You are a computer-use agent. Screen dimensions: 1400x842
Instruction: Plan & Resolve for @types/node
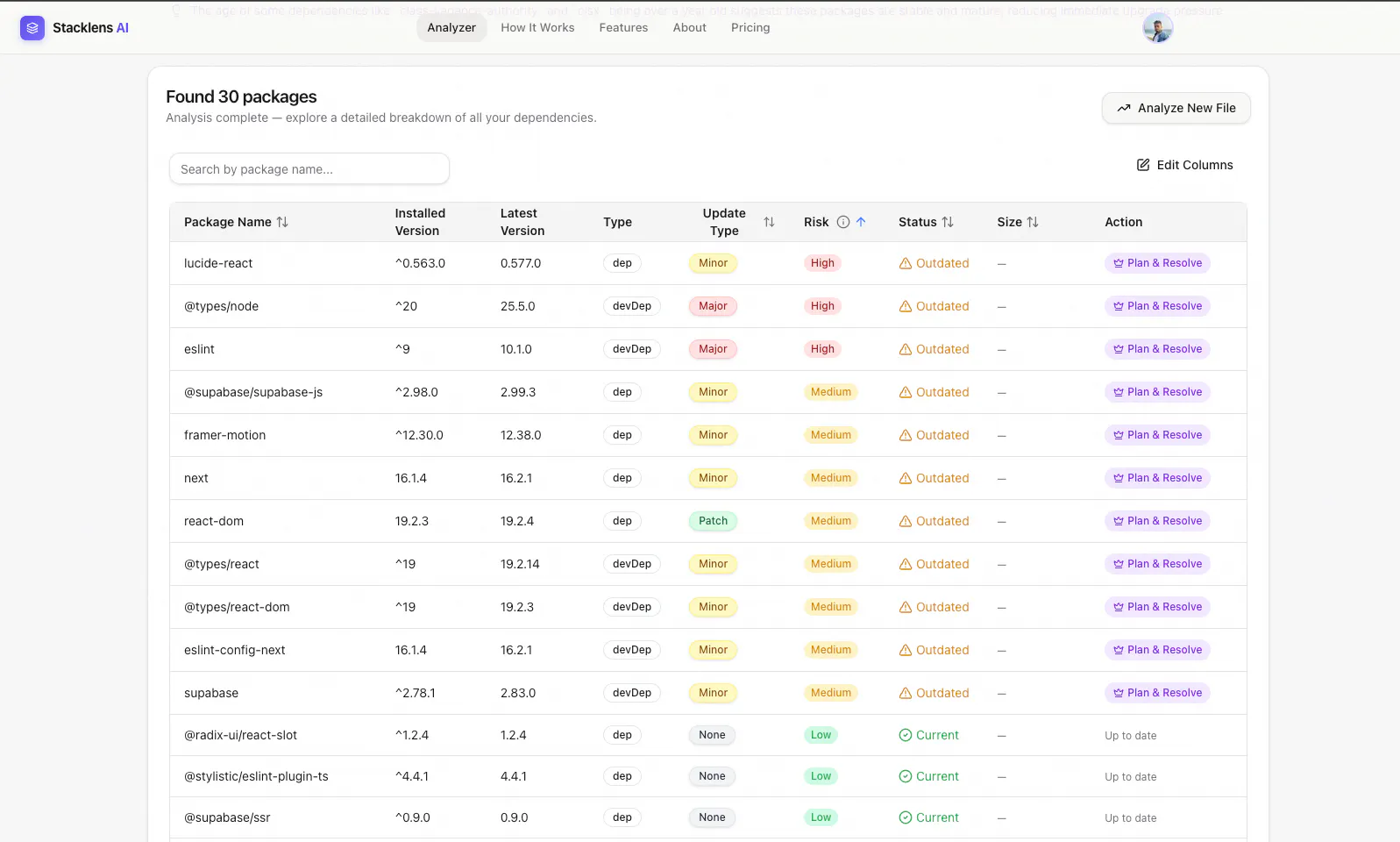pyautogui.click(x=1157, y=306)
